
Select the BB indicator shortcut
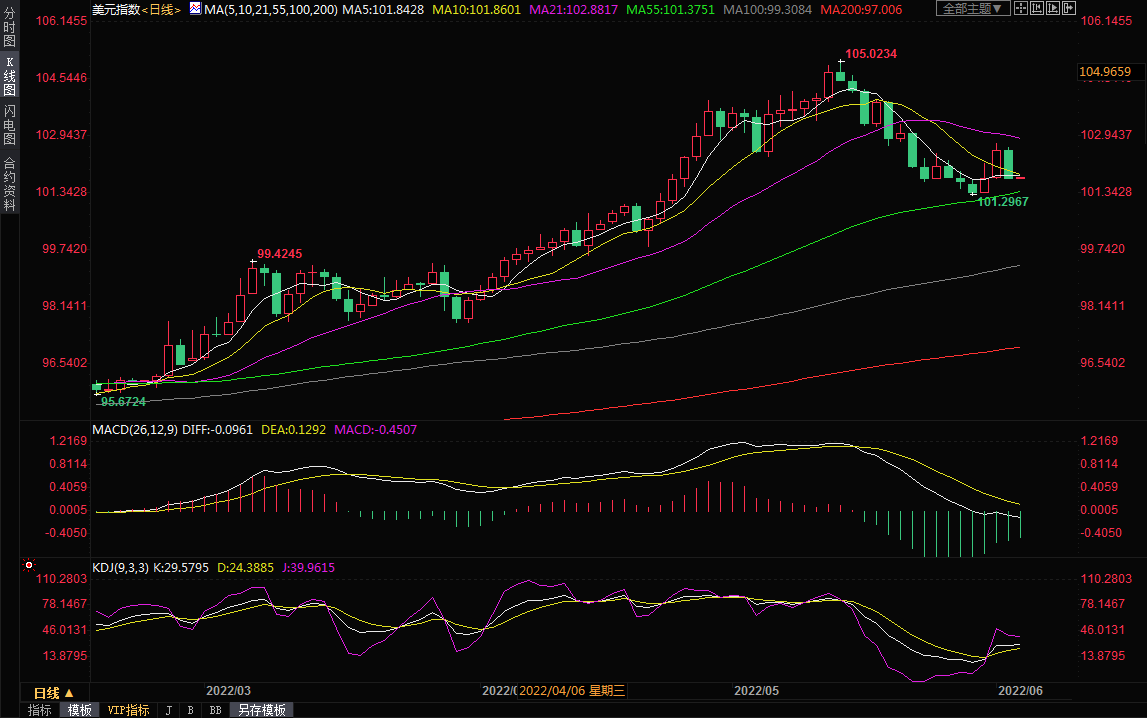click(x=215, y=710)
